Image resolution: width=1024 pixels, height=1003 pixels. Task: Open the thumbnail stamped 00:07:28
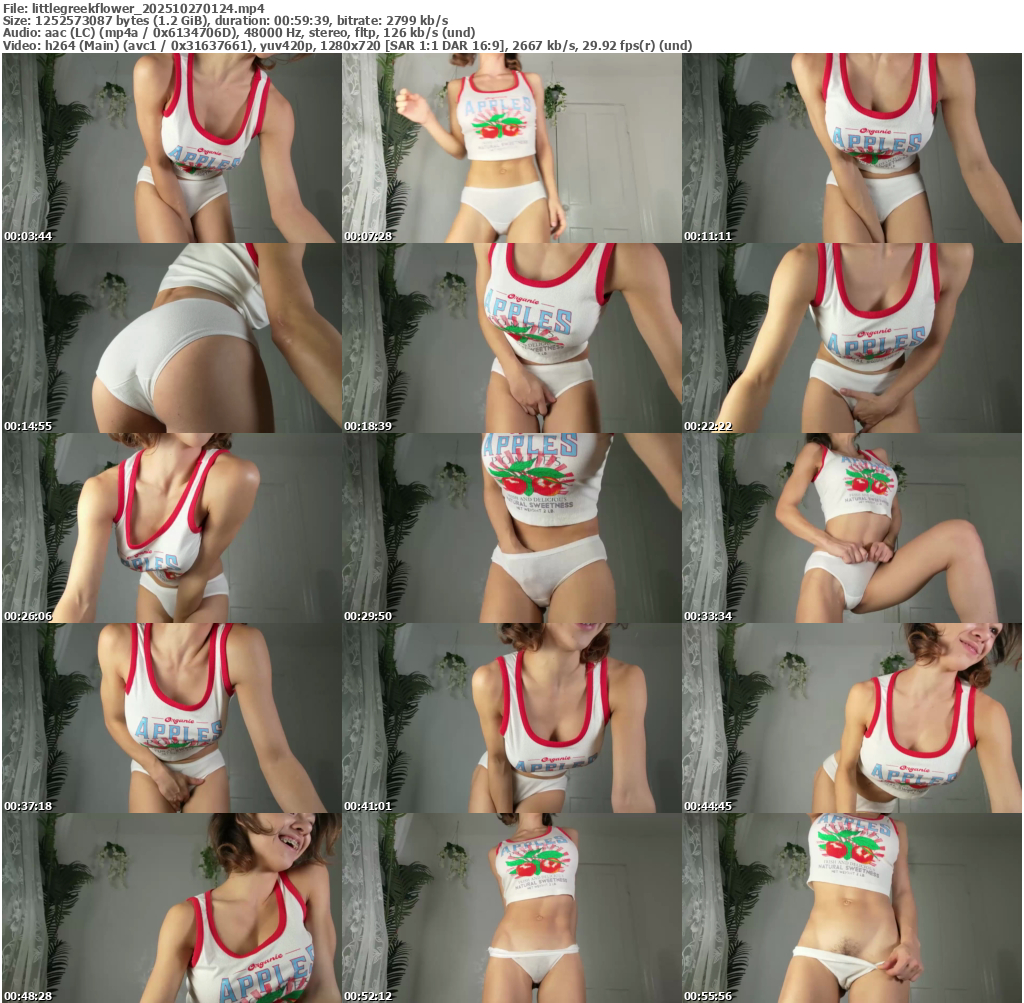(512, 148)
